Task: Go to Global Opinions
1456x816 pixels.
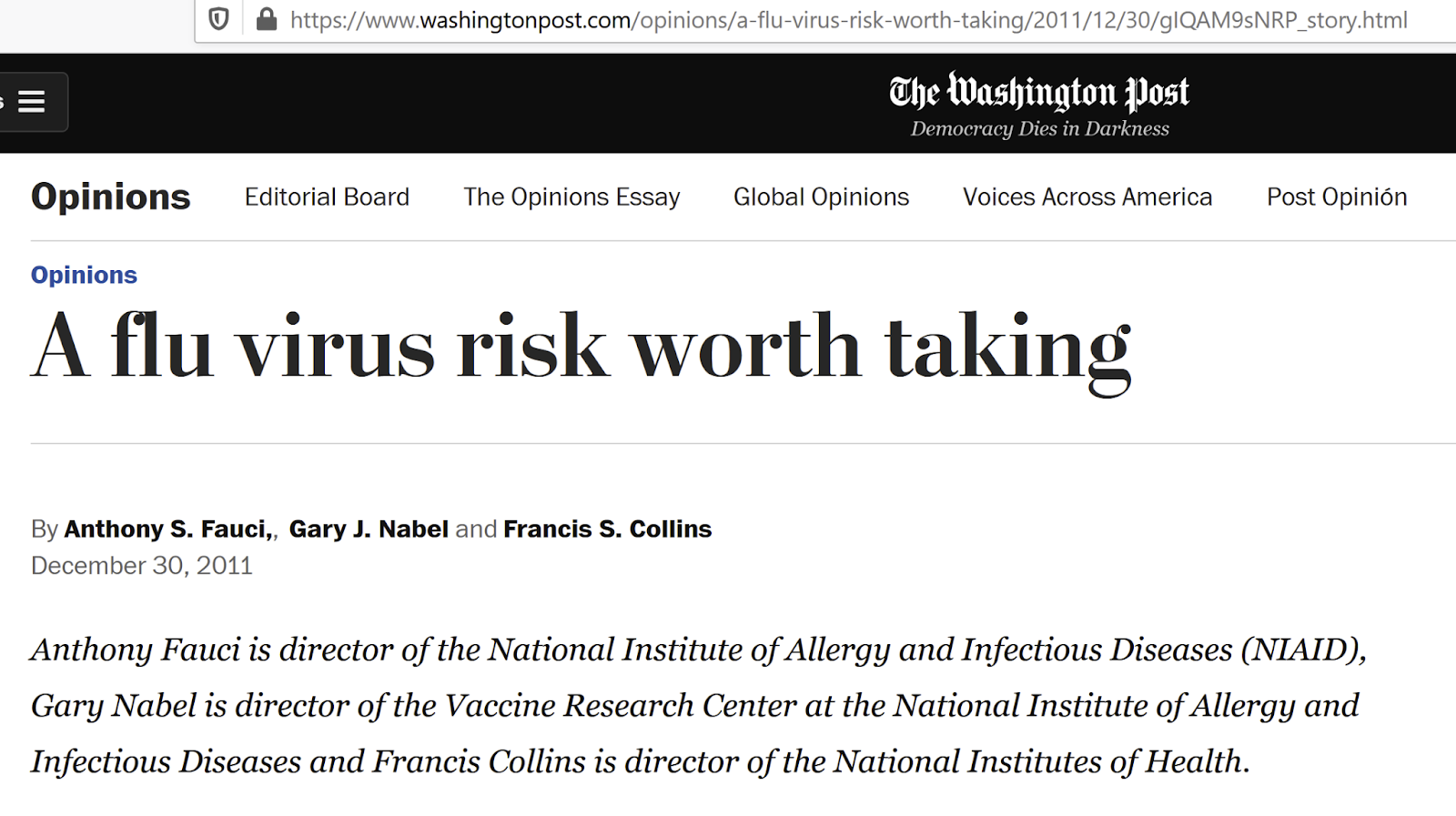Action: (x=821, y=197)
